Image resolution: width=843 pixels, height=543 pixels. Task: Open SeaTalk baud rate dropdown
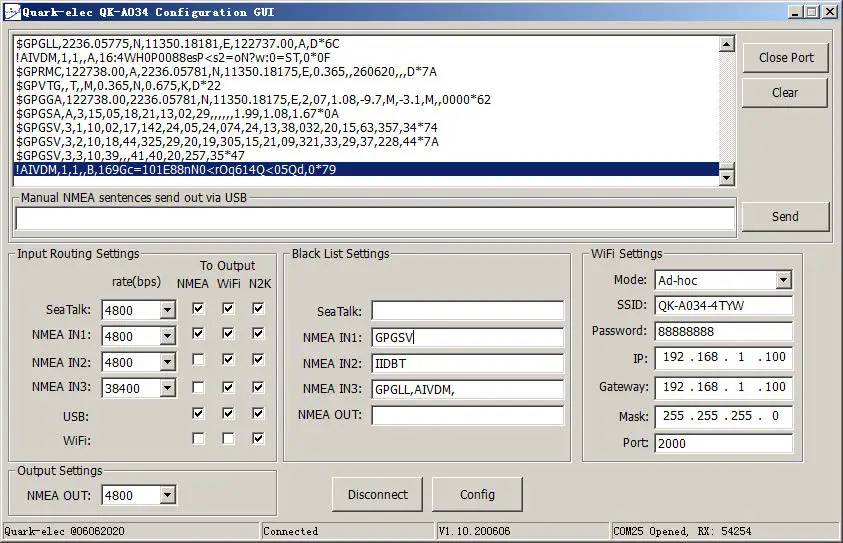[168, 310]
